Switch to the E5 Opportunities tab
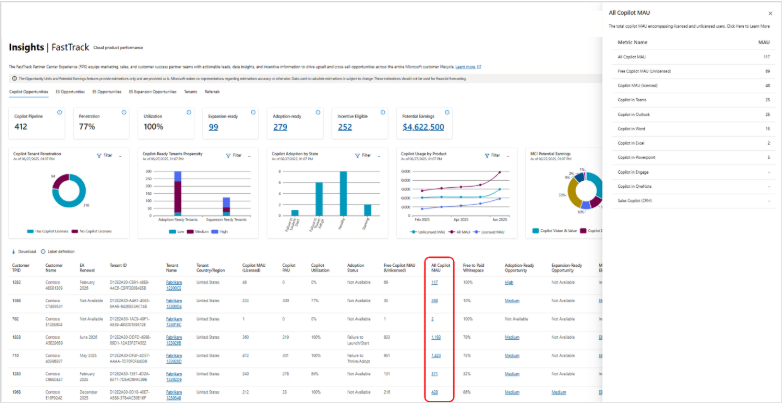 [108, 92]
